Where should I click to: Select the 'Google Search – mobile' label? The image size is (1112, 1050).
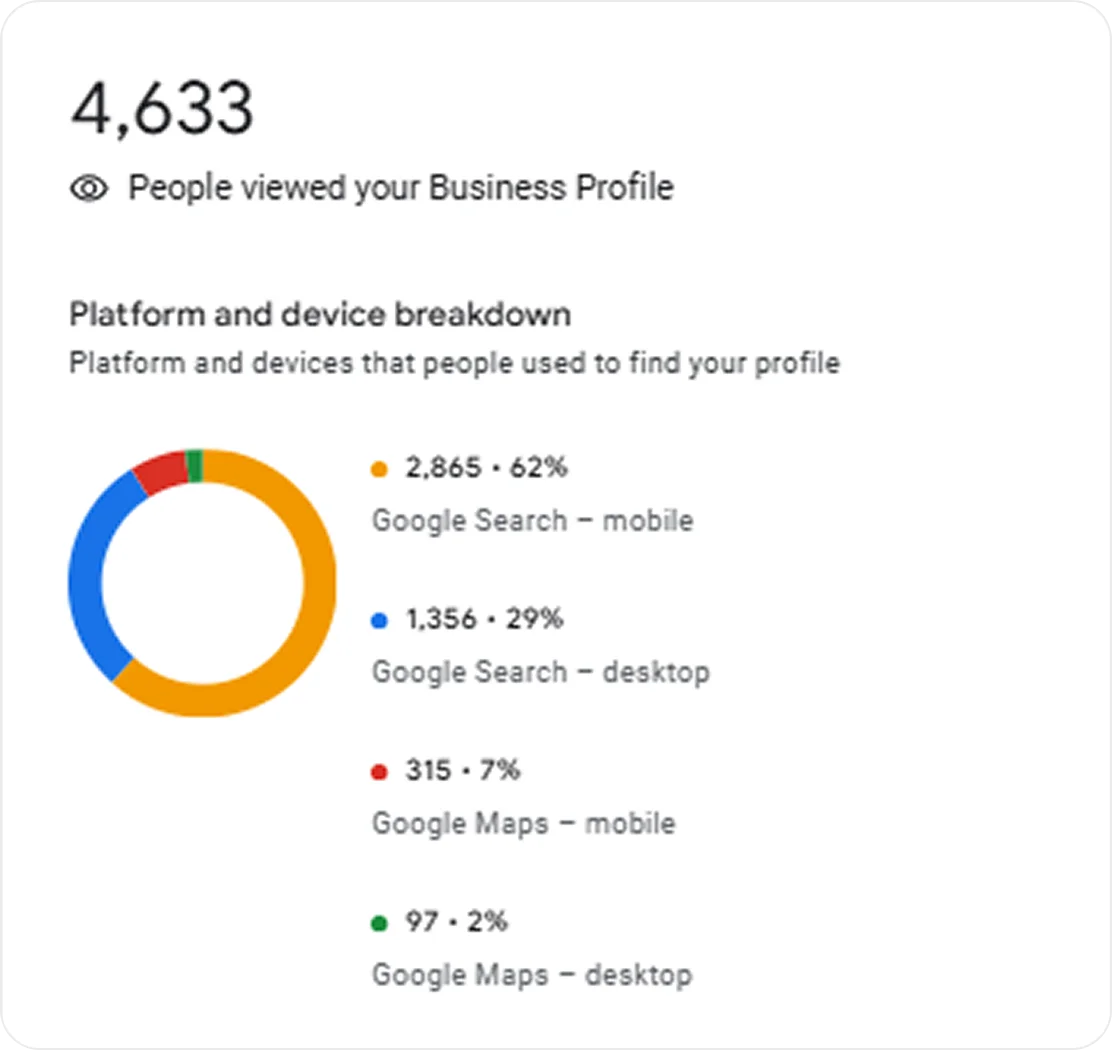tap(532, 521)
